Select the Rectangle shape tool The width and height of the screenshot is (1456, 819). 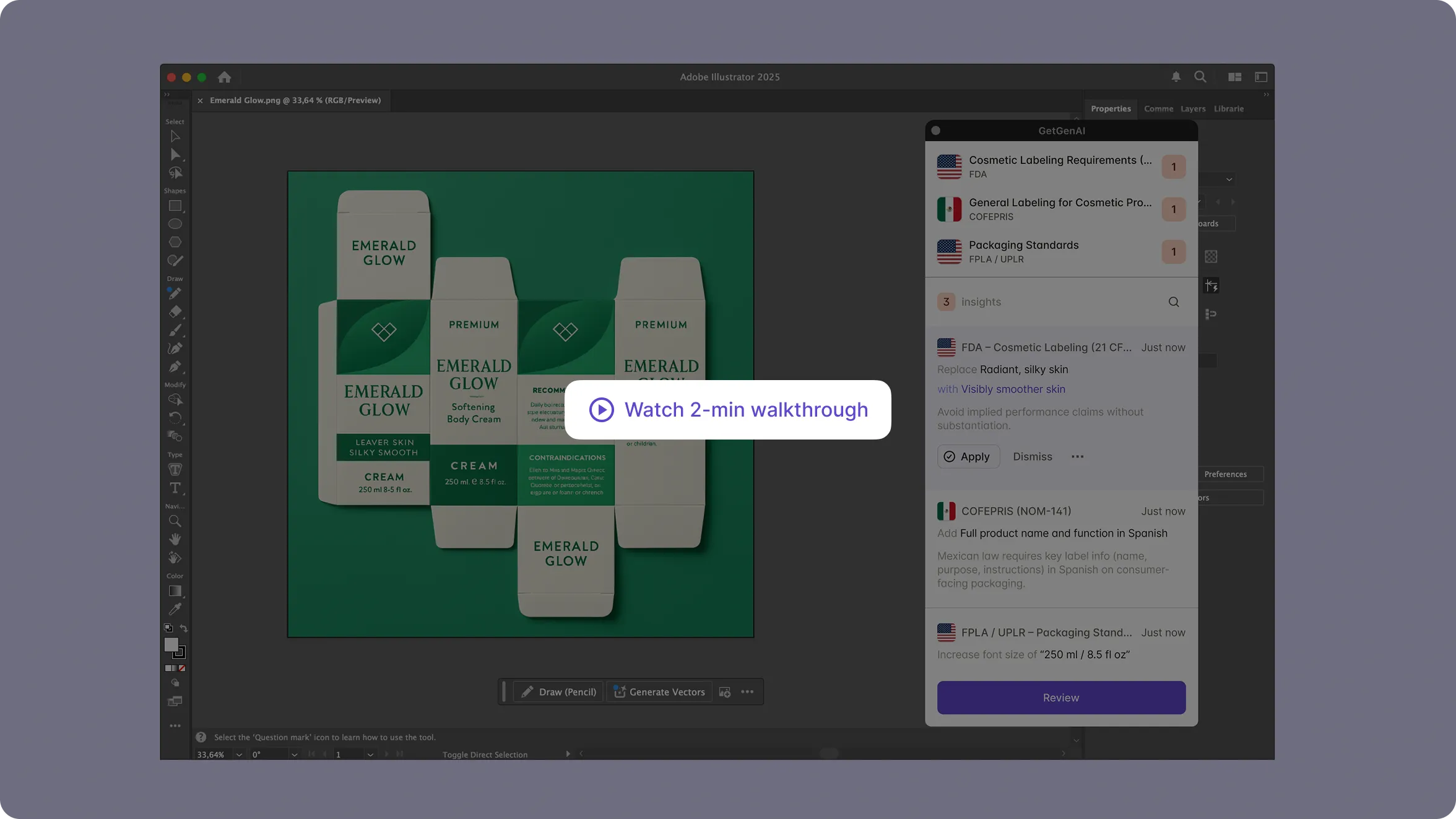click(x=175, y=206)
